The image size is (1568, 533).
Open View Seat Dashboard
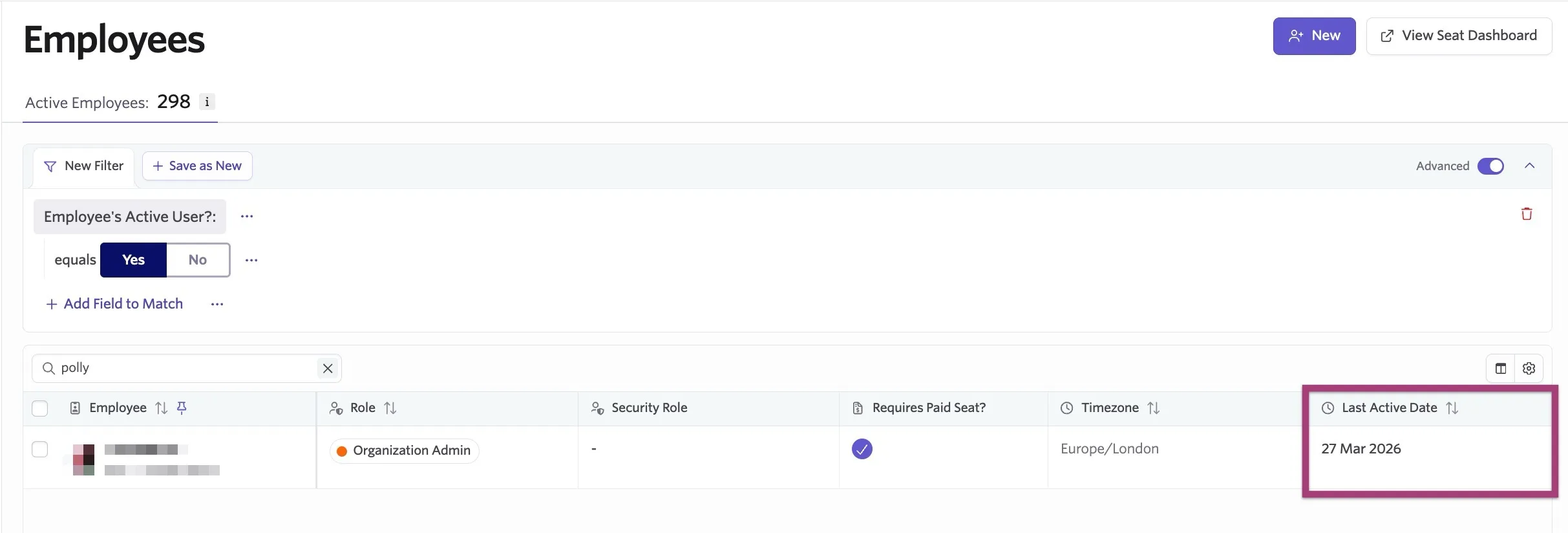[1459, 36]
